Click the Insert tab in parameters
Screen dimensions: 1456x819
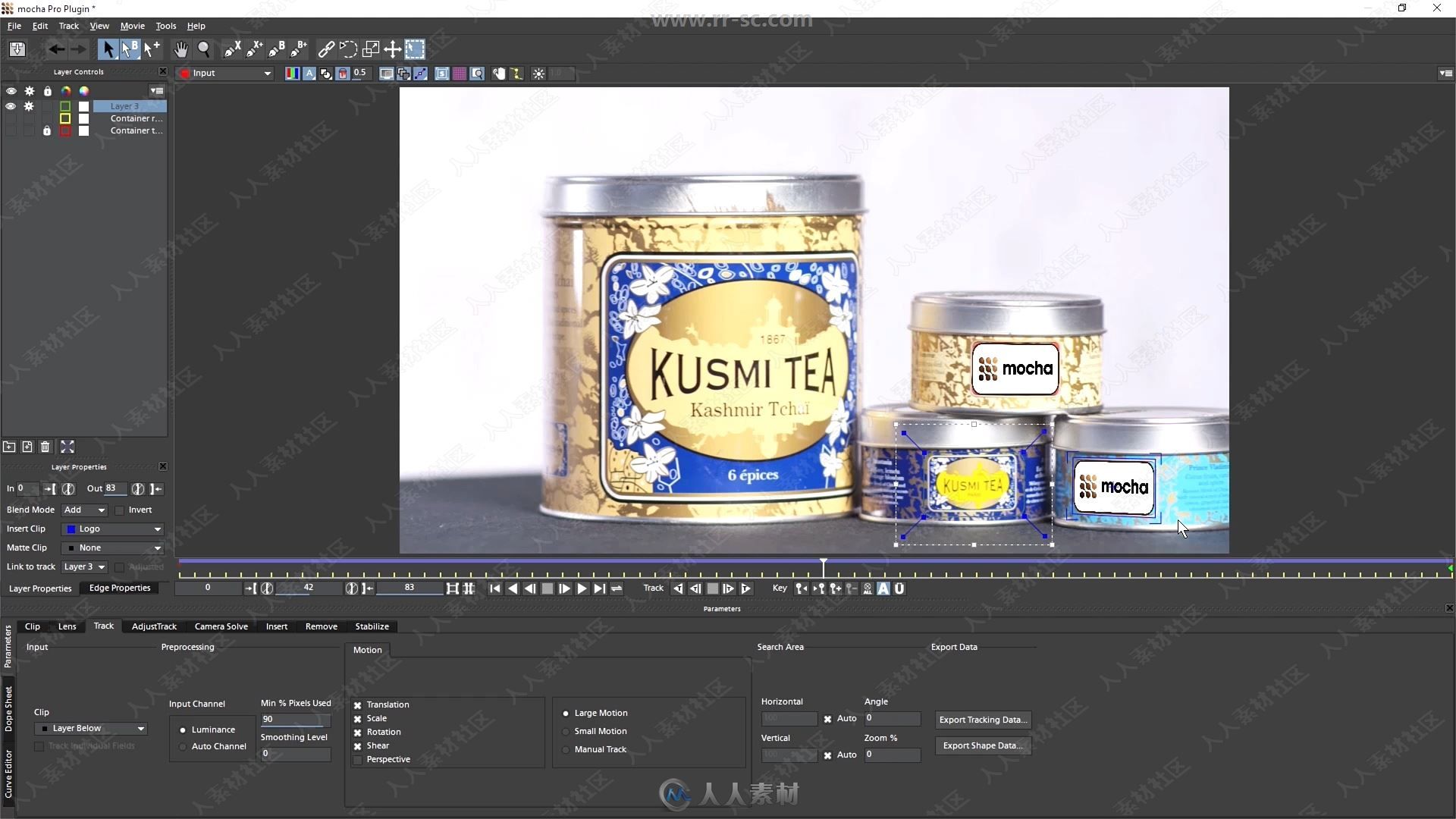click(276, 625)
